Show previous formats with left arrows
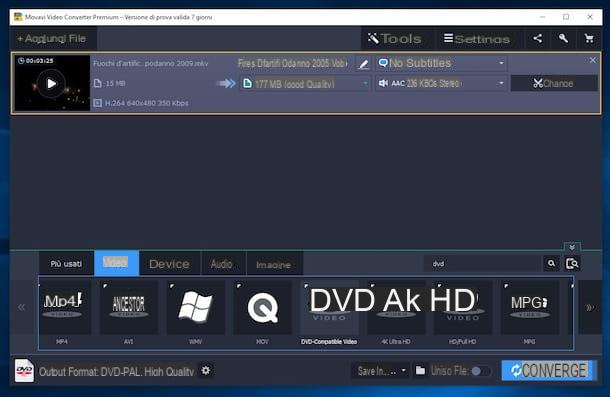The height and width of the screenshot is (397, 610). coord(21,307)
